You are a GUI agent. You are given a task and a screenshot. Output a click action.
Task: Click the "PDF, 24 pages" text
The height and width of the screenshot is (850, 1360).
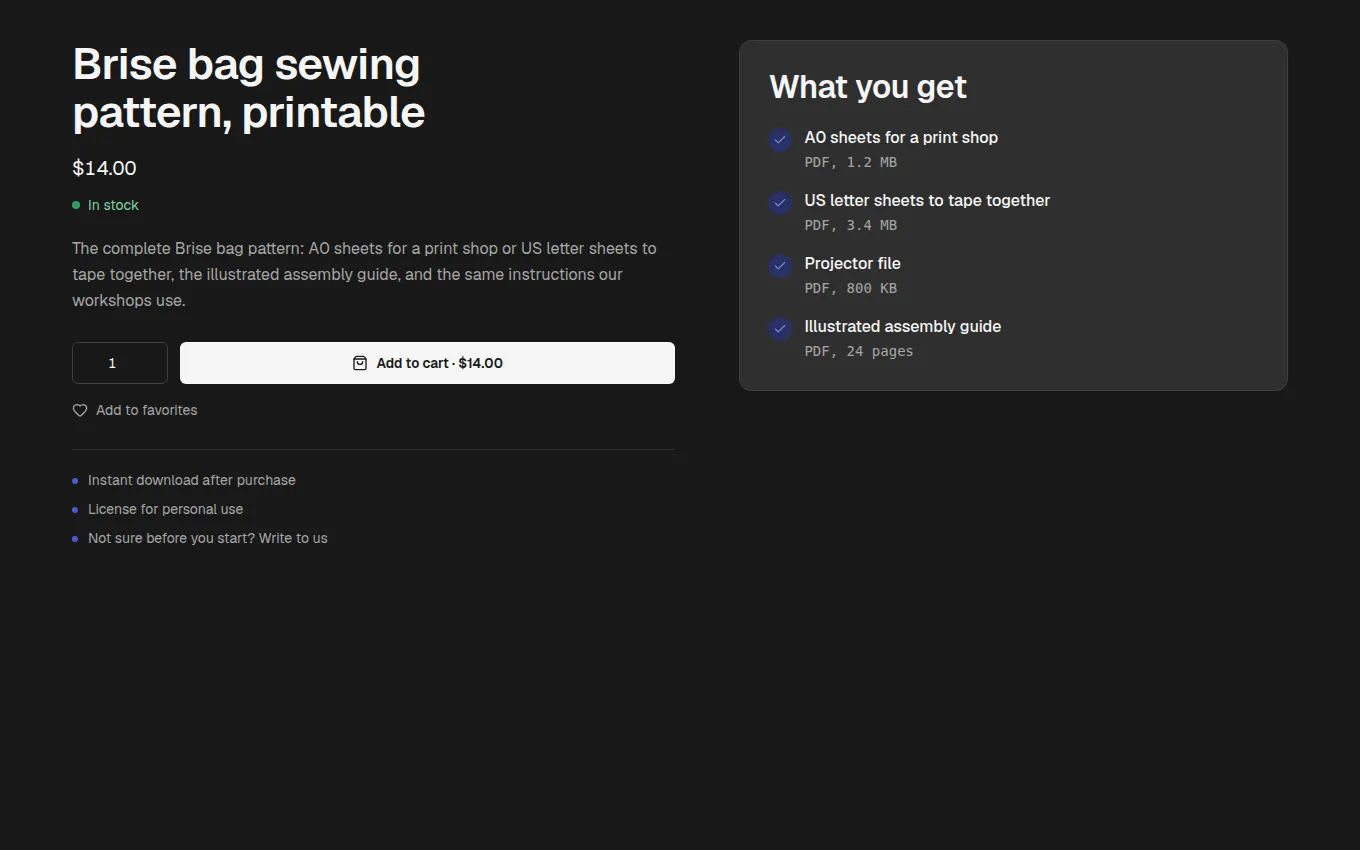(x=859, y=351)
